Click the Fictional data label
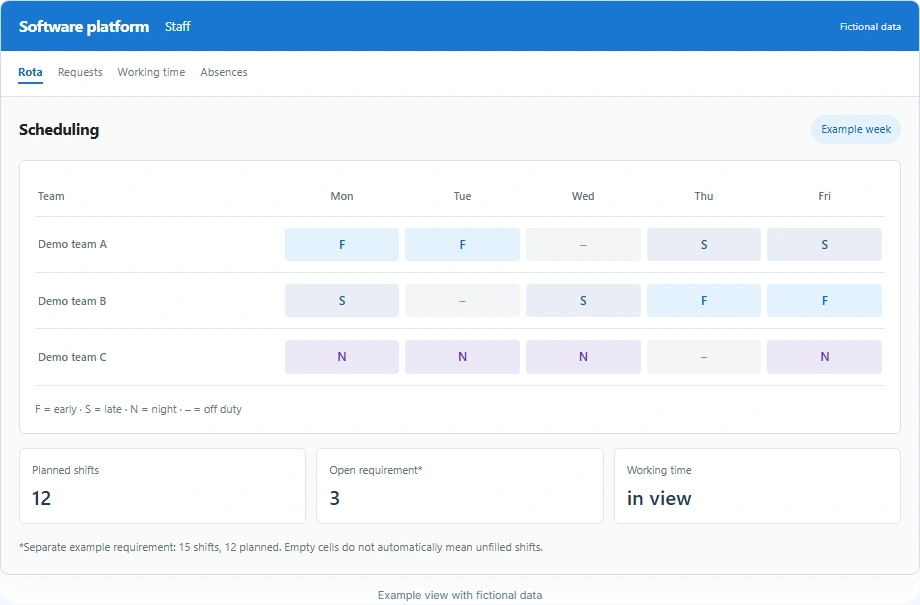 [870, 26]
